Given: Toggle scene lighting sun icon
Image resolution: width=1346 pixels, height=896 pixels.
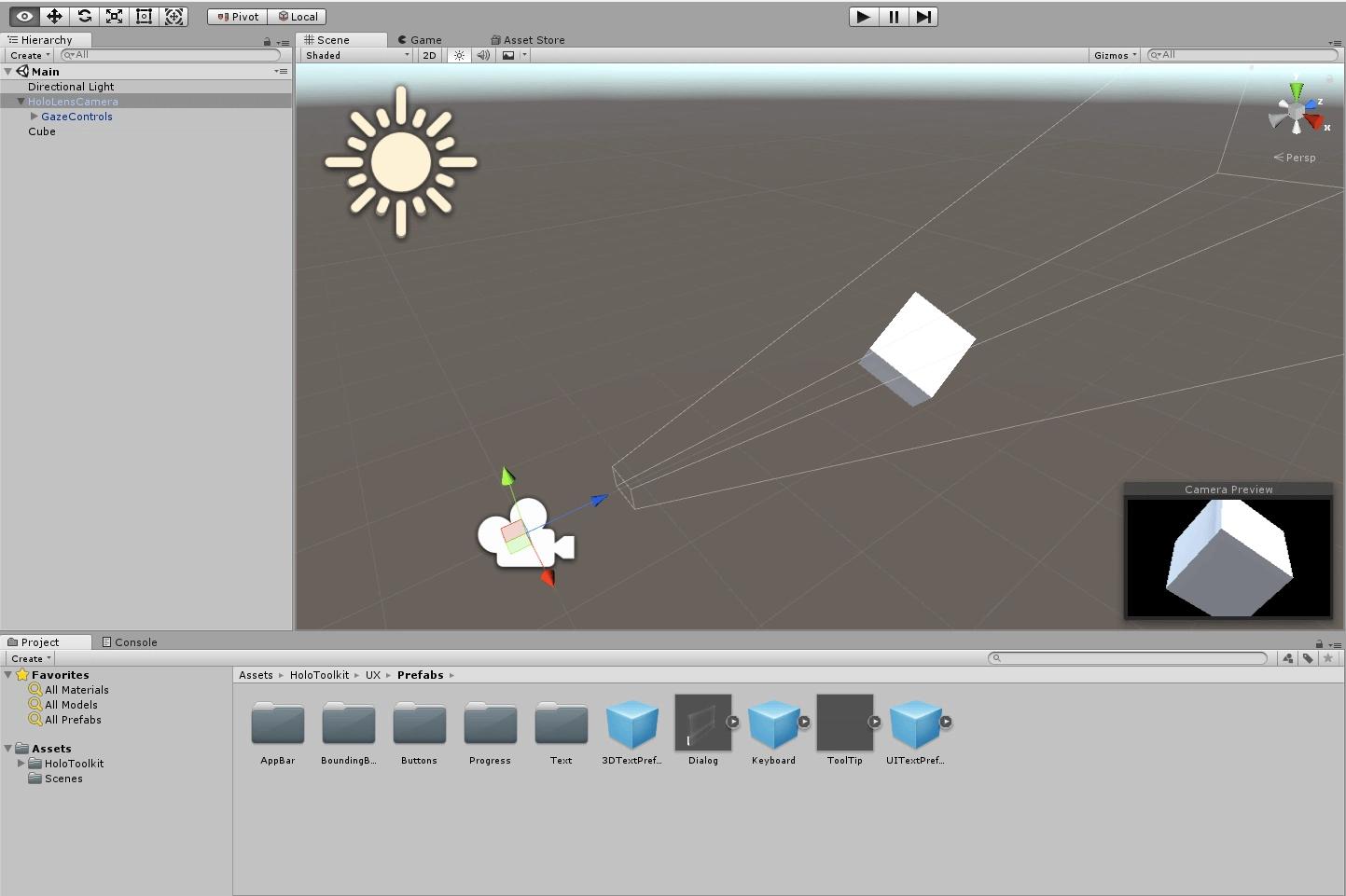Looking at the screenshot, I should tap(459, 55).
